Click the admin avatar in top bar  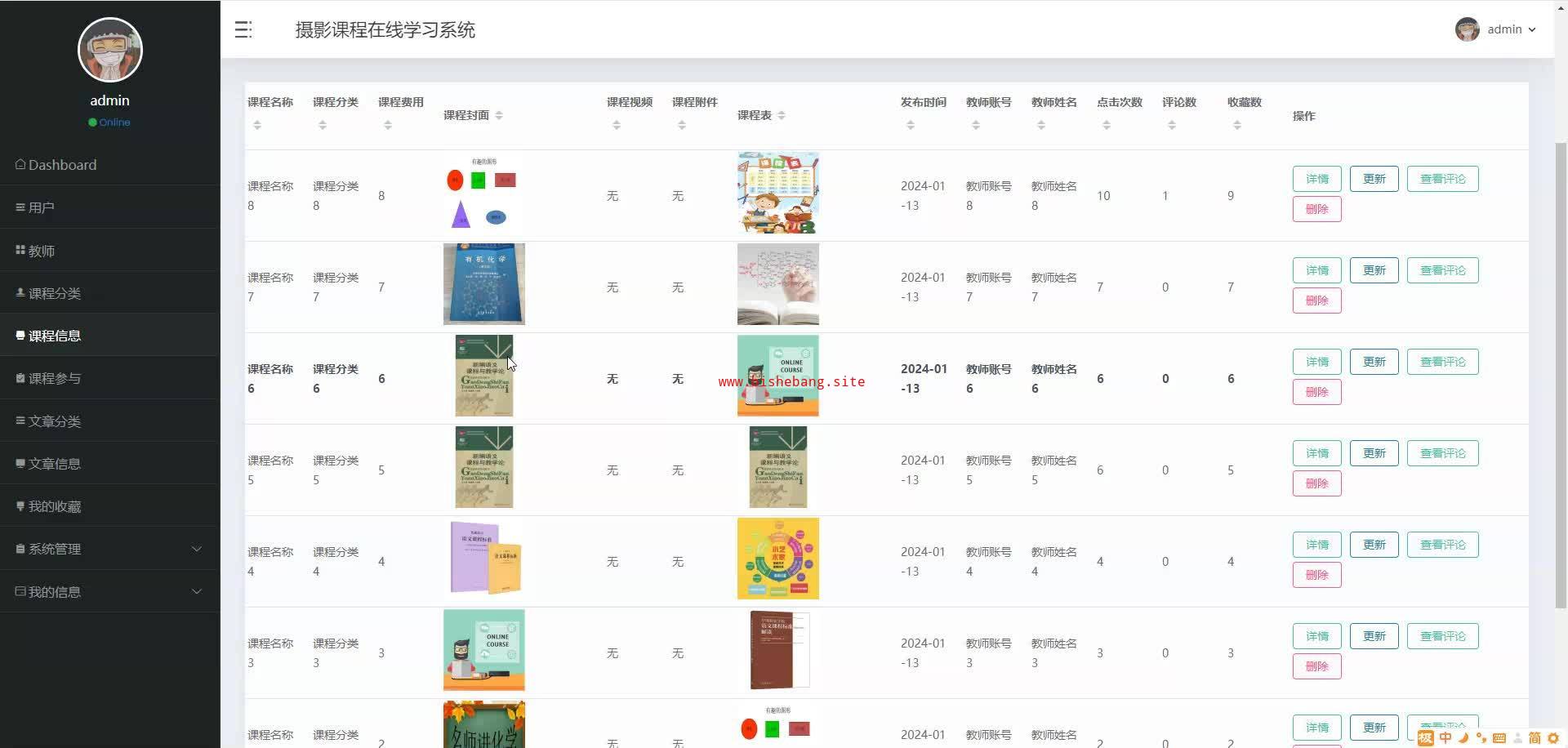(x=1467, y=29)
